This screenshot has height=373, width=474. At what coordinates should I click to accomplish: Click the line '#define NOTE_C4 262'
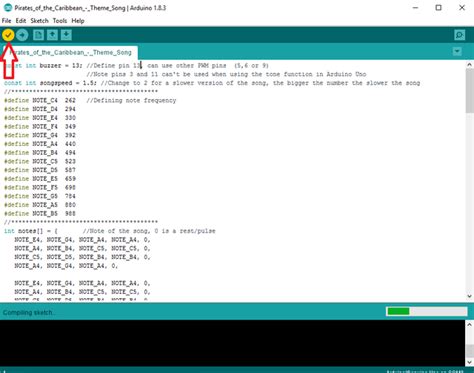point(40,100)
